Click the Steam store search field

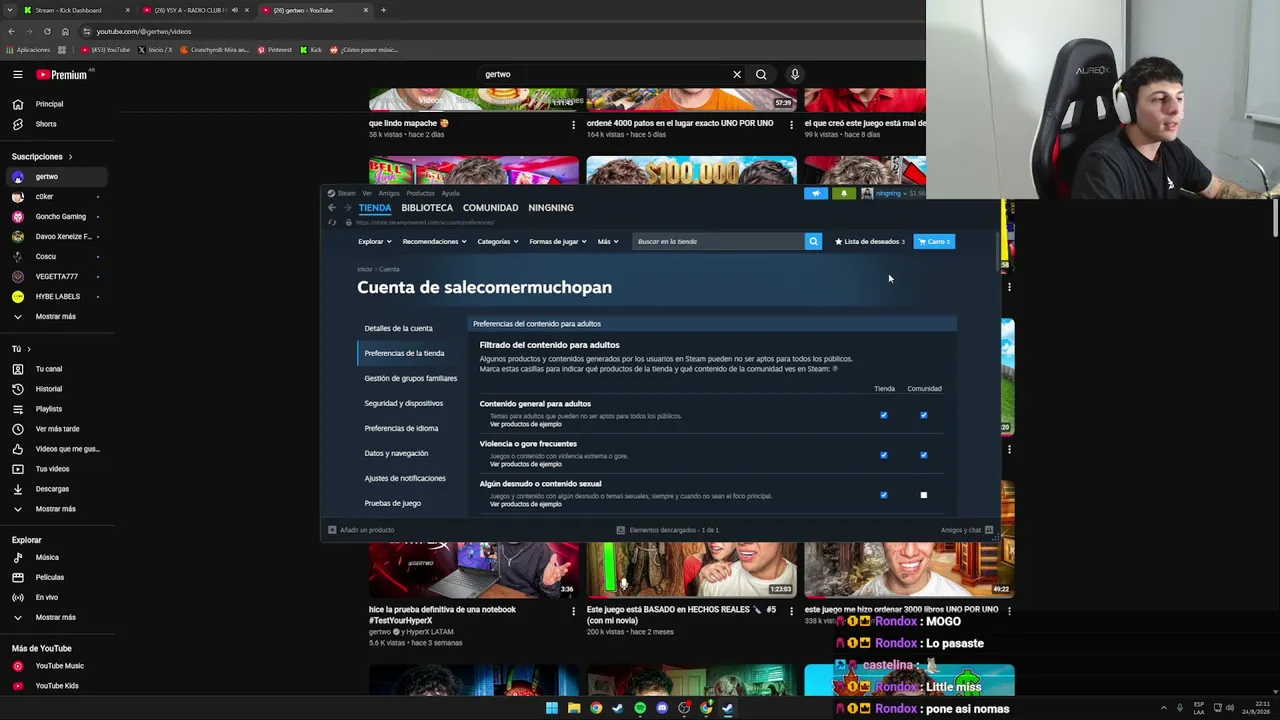click(719, 241)
